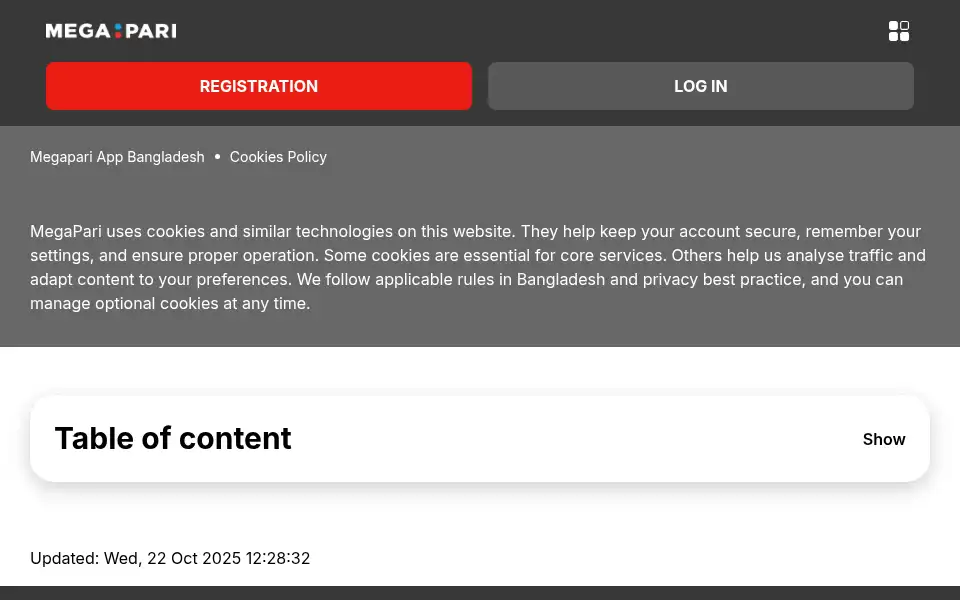Click the Table of content heading
Screen dimensions: 960x600
pos(173,438)
